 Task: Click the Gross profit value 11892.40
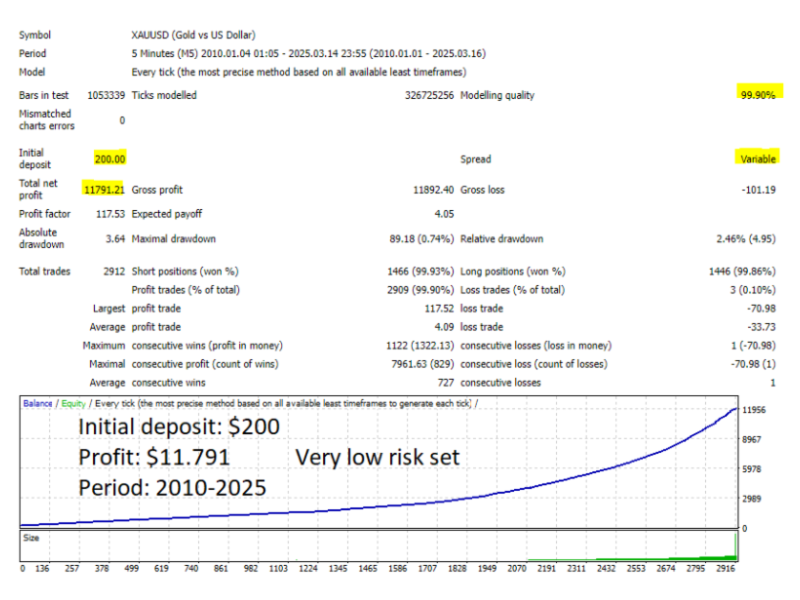(x=432, y=189)
